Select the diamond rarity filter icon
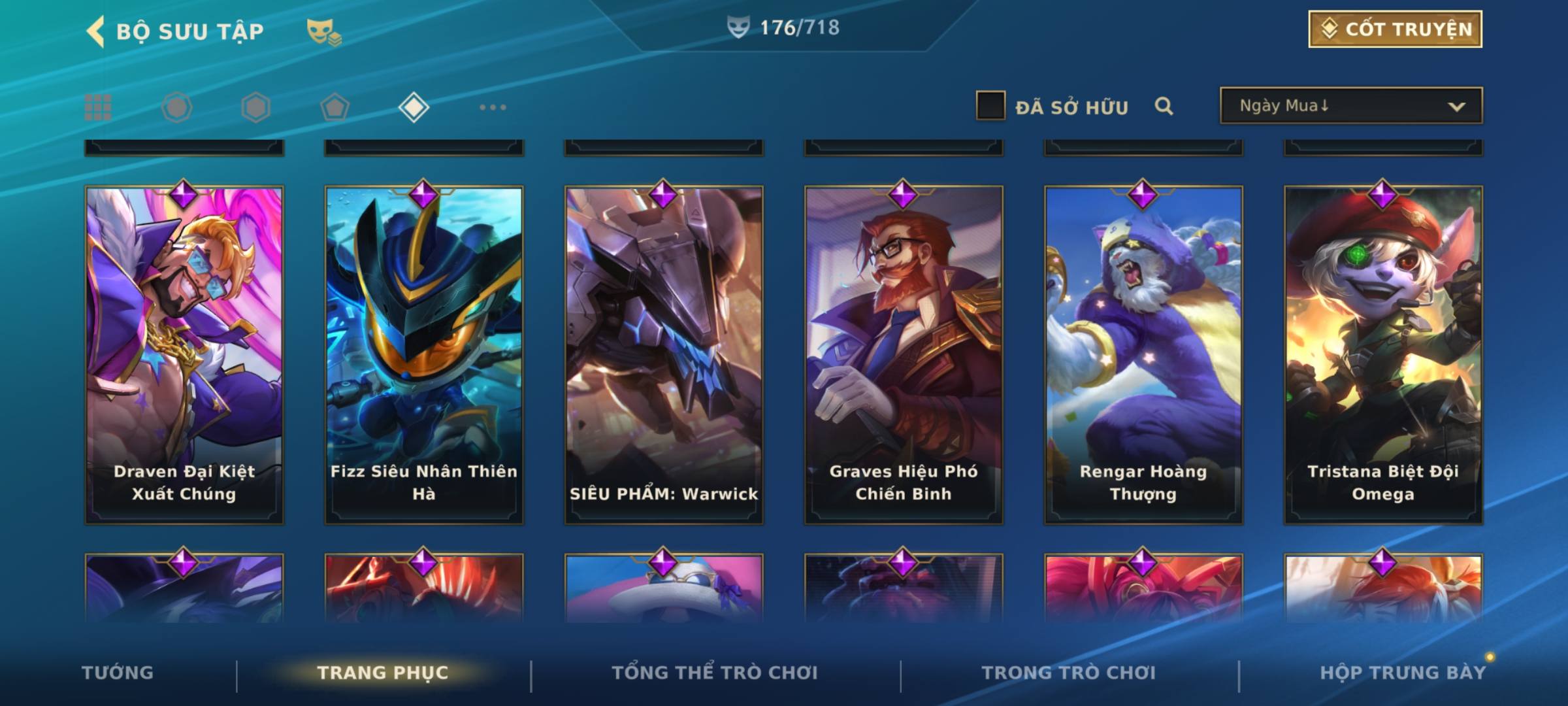 click(414, 107)
